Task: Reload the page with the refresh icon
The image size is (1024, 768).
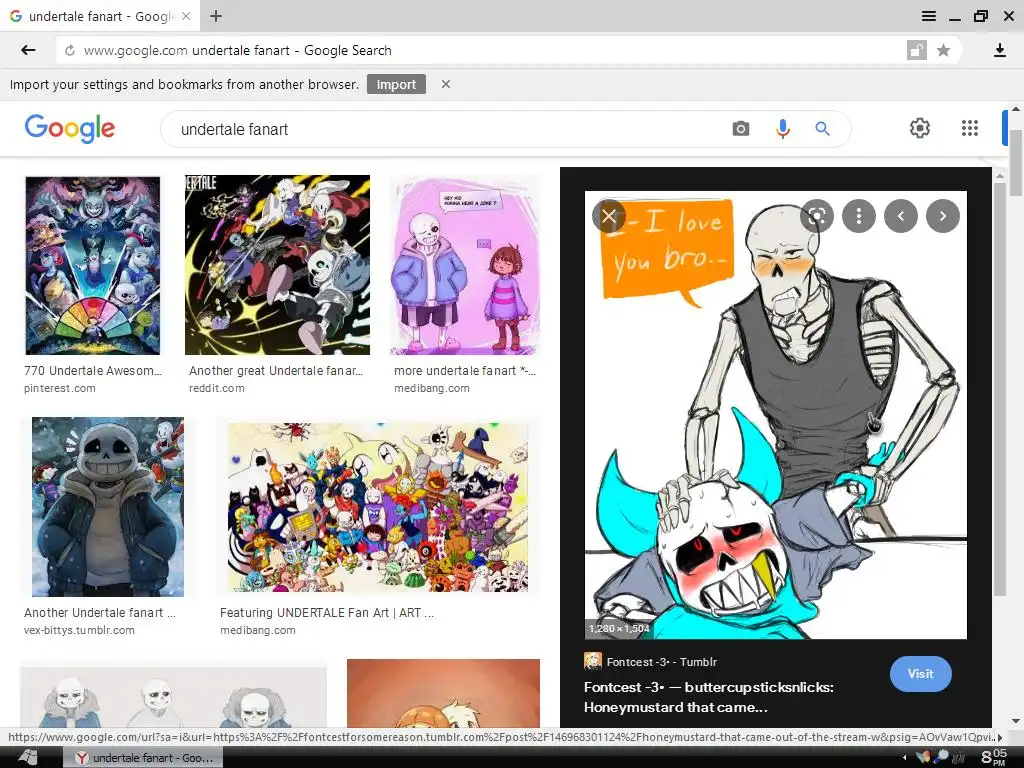Action: pos(70,50)
